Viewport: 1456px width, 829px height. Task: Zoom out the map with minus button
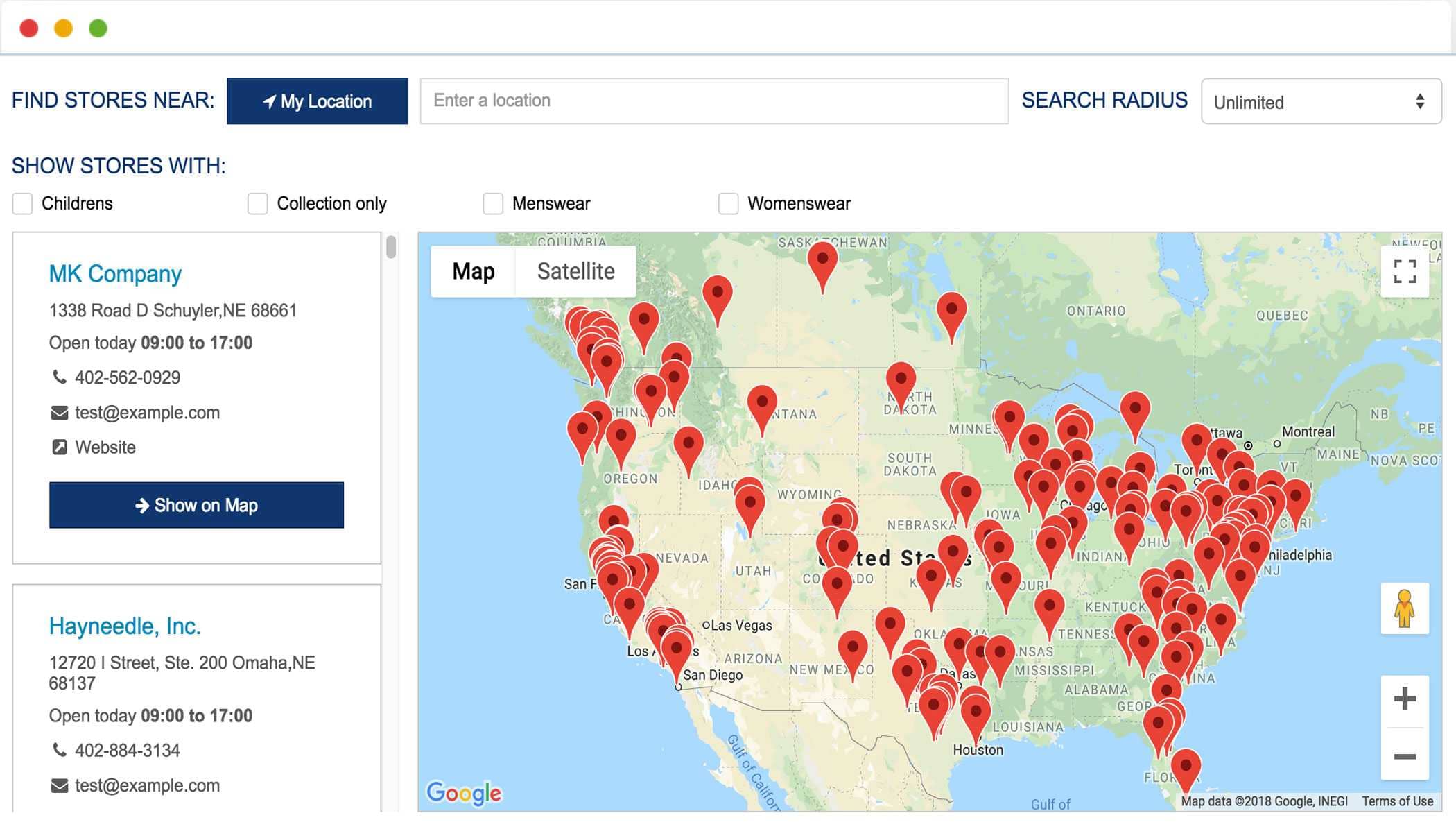[x=1405, y=756]
